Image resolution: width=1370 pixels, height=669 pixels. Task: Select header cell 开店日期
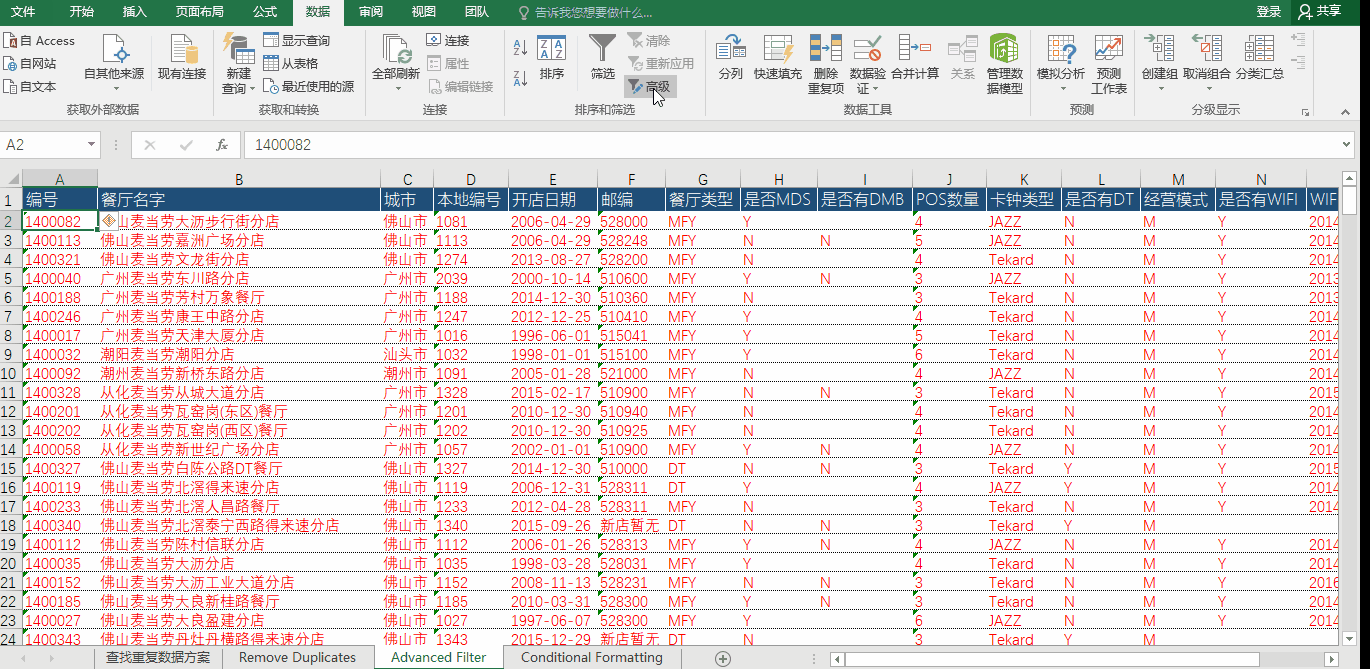552,200
